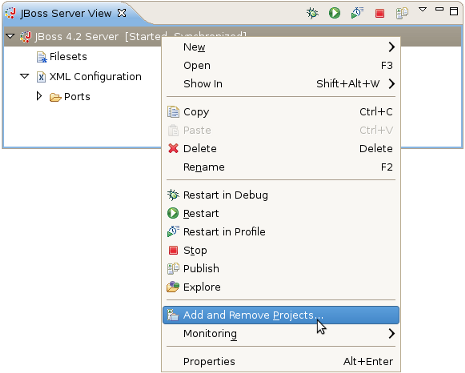Collapse the XML Configuration node
Screen dimensions: 465x373
point(24,76)
